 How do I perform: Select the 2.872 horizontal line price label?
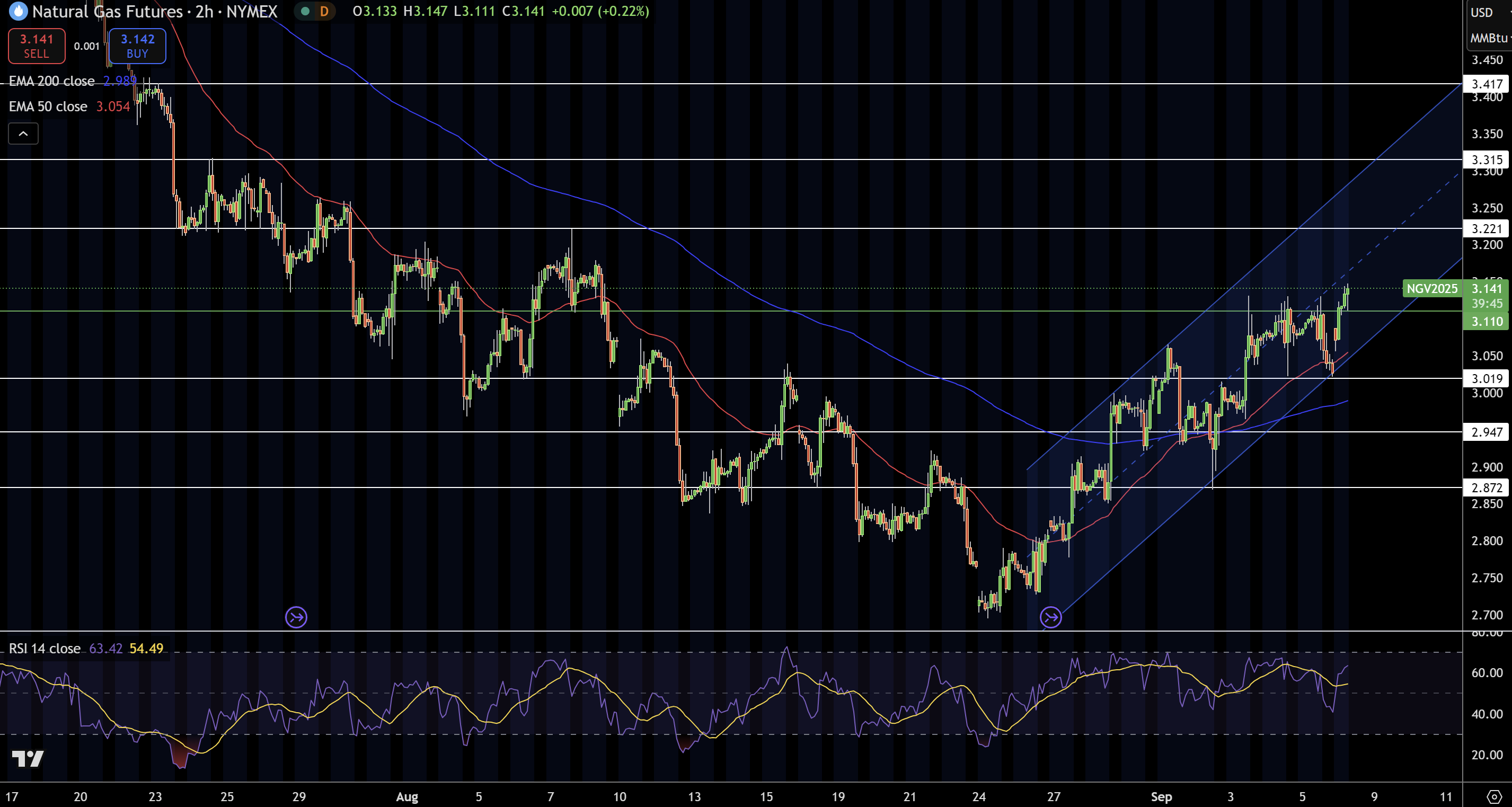[1487, 487]
